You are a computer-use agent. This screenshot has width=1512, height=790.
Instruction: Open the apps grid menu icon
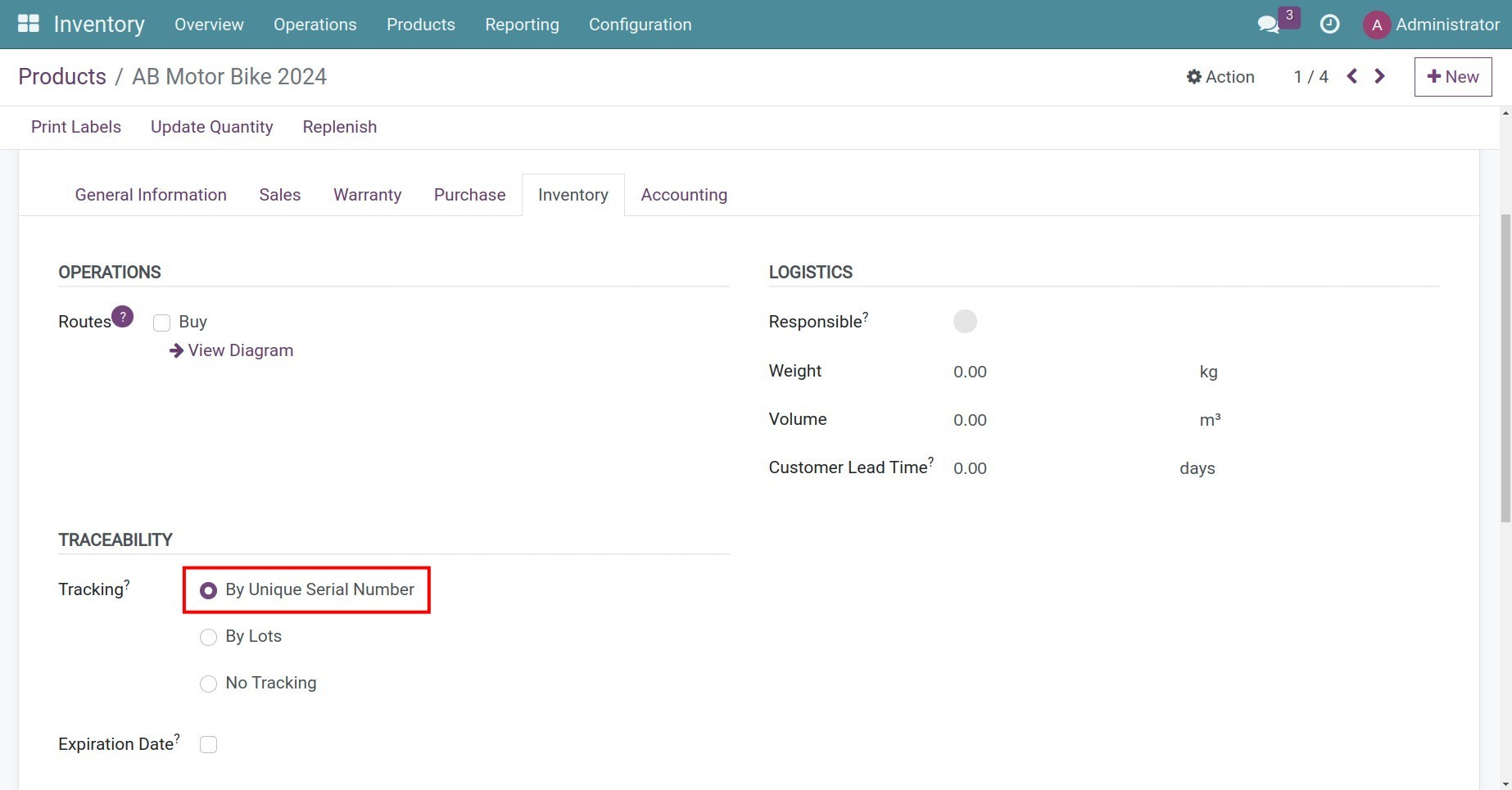pos(29,24)
